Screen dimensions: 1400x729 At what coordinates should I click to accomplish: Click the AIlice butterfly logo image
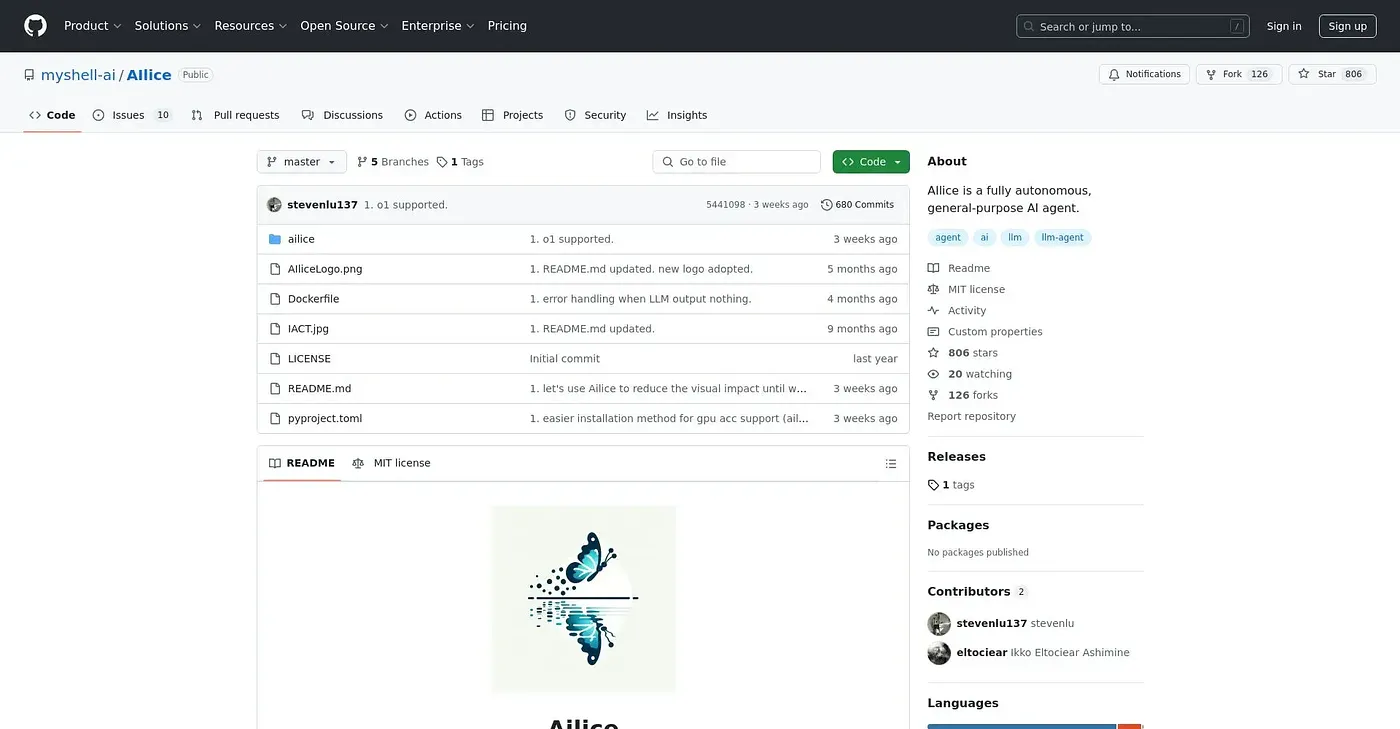tap(583, 599)
